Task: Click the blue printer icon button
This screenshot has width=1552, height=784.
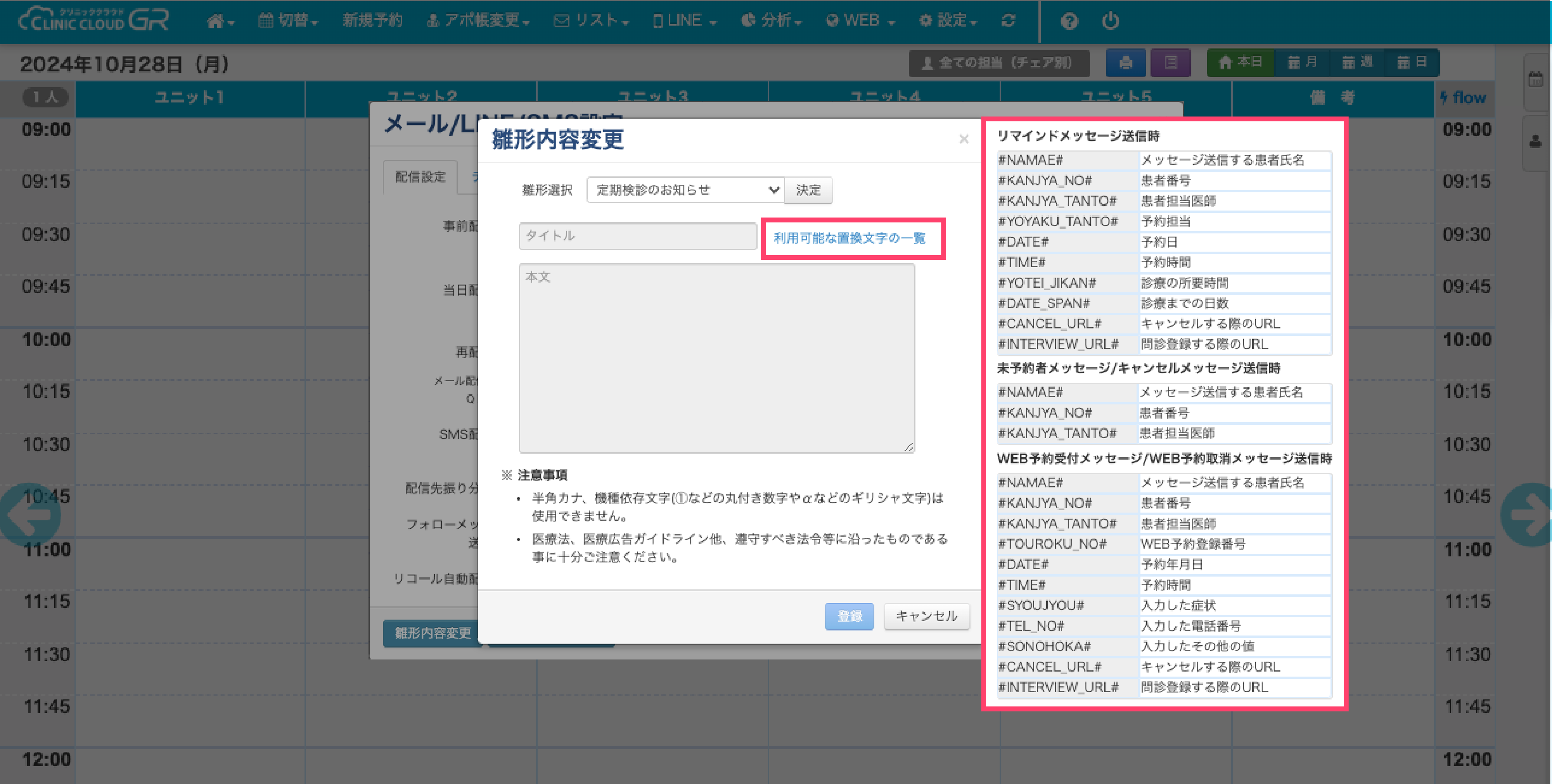Action: tap(1125, 63)
